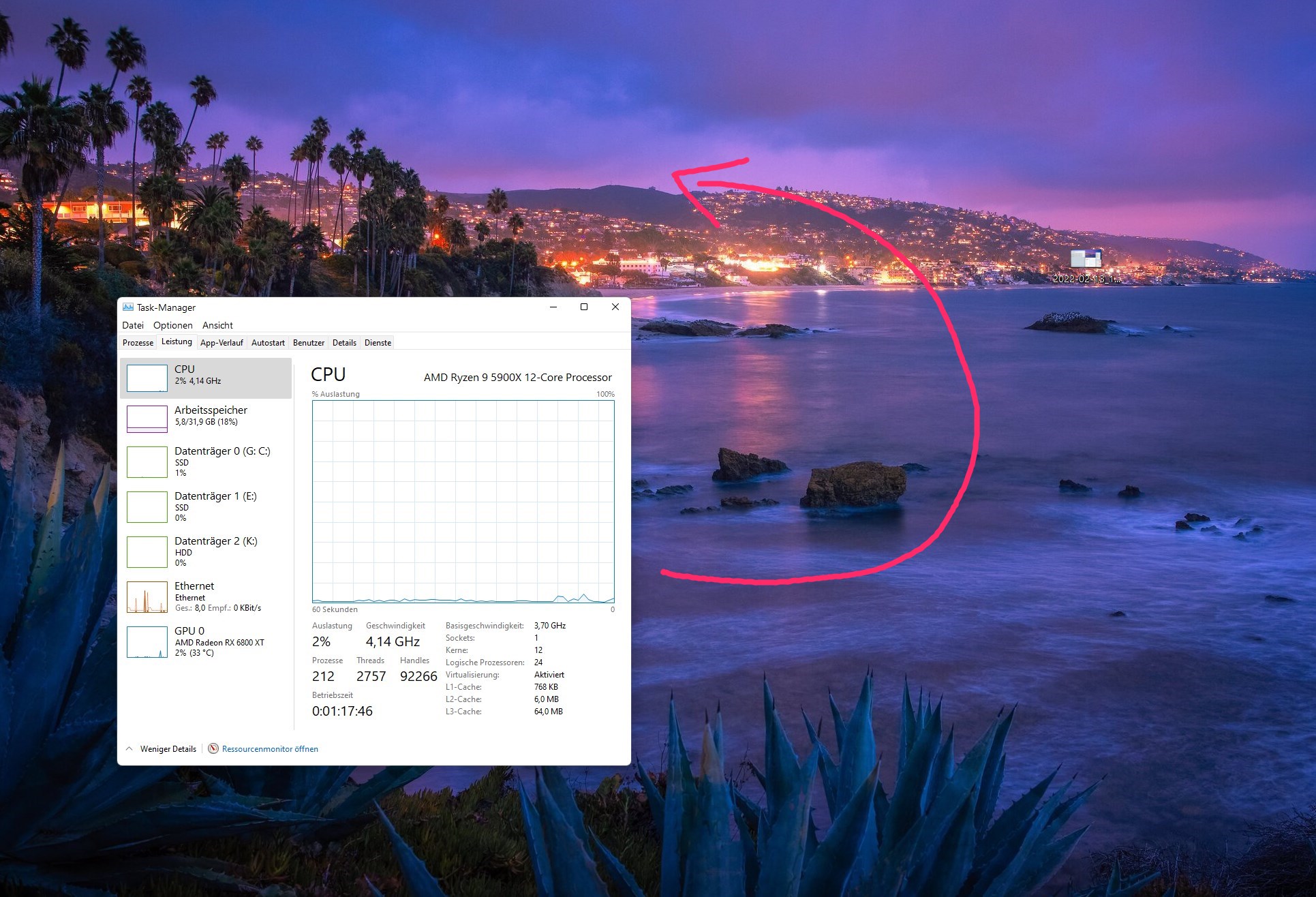
Task: Switch to the Dienste tab
Action: coord(378,343)
